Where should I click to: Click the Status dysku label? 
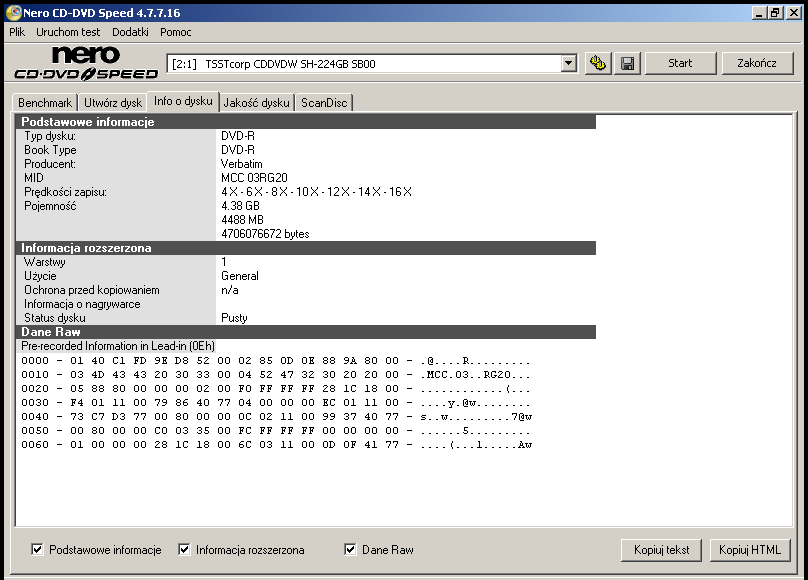click(x=55, y=318)
